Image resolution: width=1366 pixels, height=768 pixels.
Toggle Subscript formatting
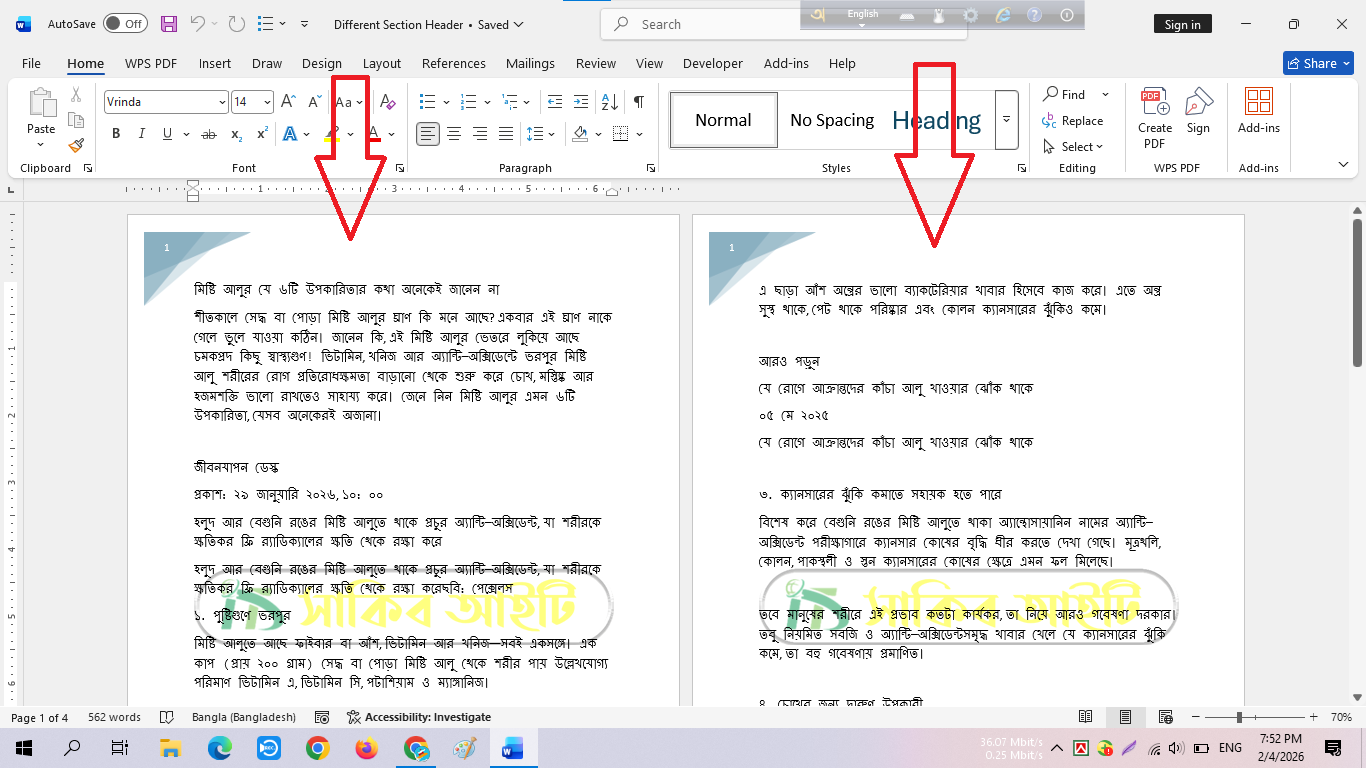tap(236, 134)
